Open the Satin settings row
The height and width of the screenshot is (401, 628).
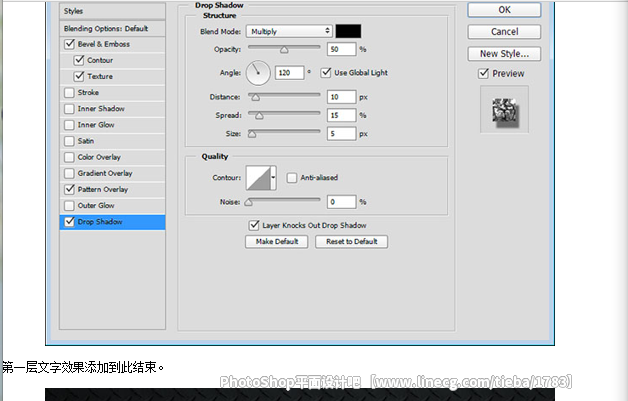pyautogui.click(x=113, y=141)
